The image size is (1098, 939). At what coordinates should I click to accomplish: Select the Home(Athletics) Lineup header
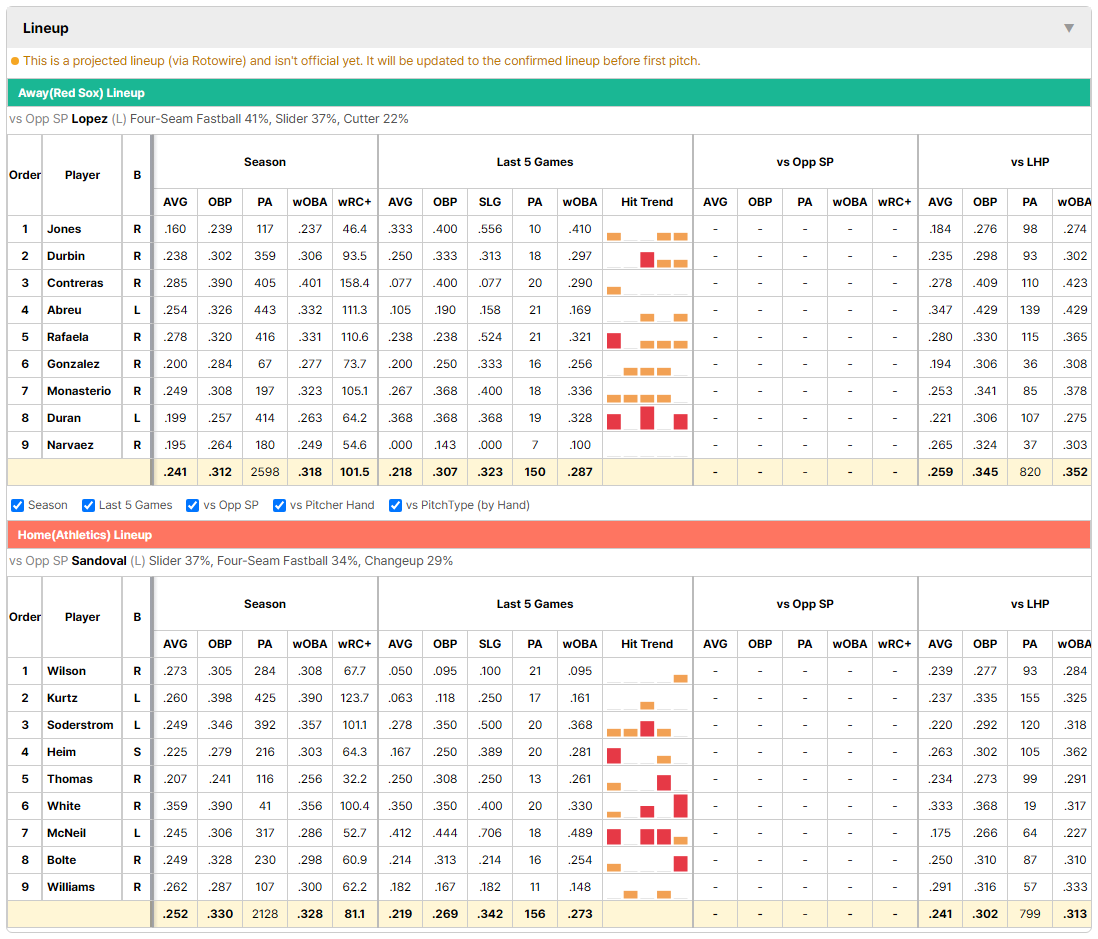click(x=549, y=535)
